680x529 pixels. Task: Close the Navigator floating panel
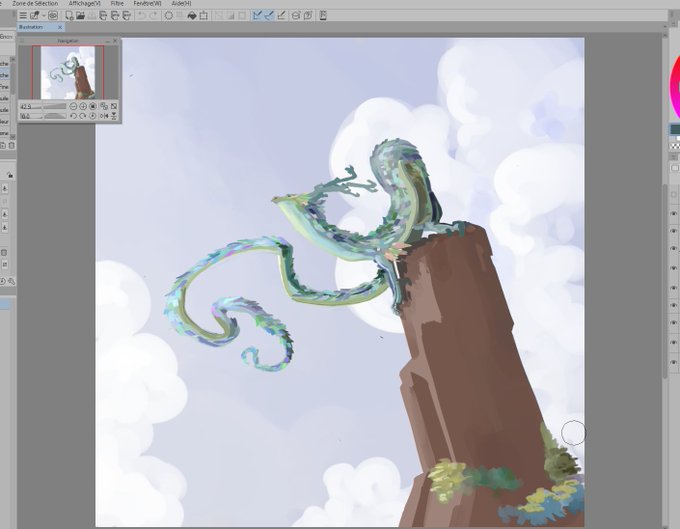pyautogui.click(x=115, y=41)
